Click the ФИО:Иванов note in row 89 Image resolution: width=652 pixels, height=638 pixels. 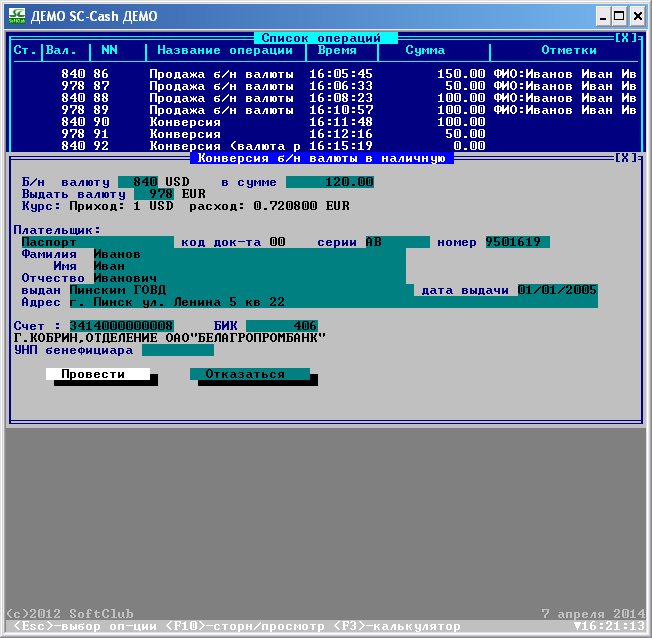(x=565, y=110)
